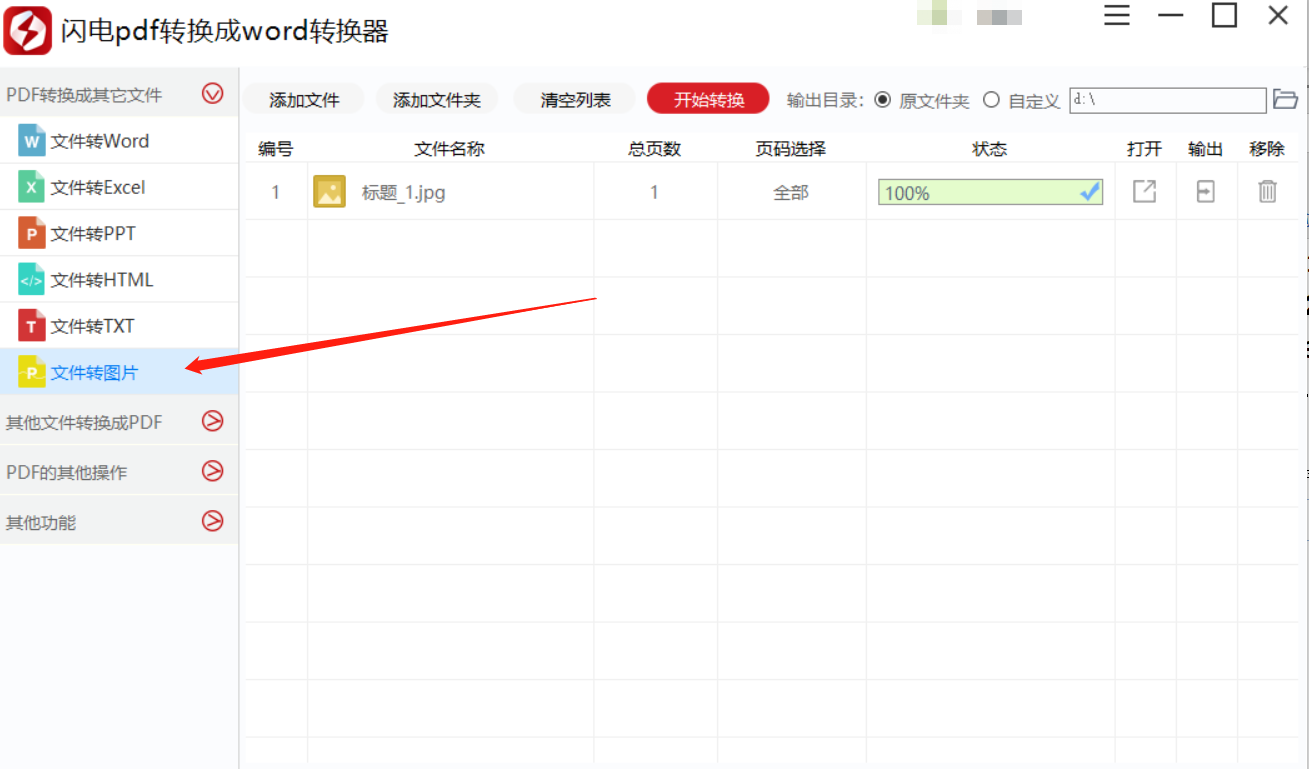Click the Word file icon in sidebar
Screen dimensions: 1309x769
pos(32,141)
